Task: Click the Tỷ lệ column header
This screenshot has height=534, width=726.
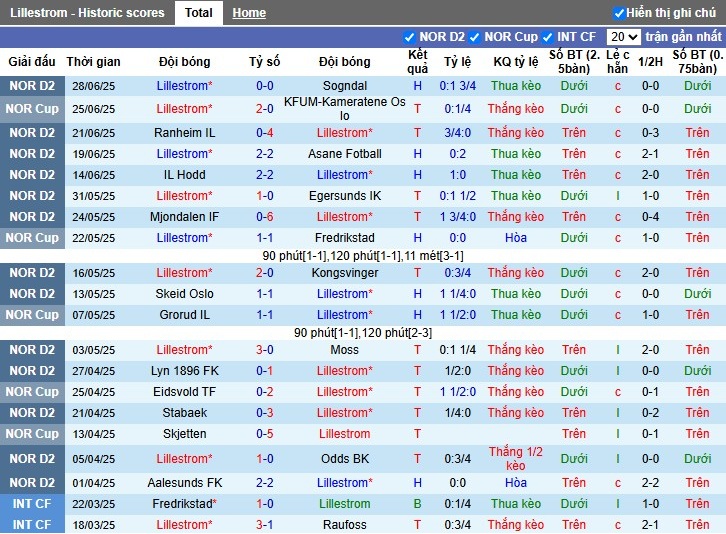Action: tap(457, 62)
